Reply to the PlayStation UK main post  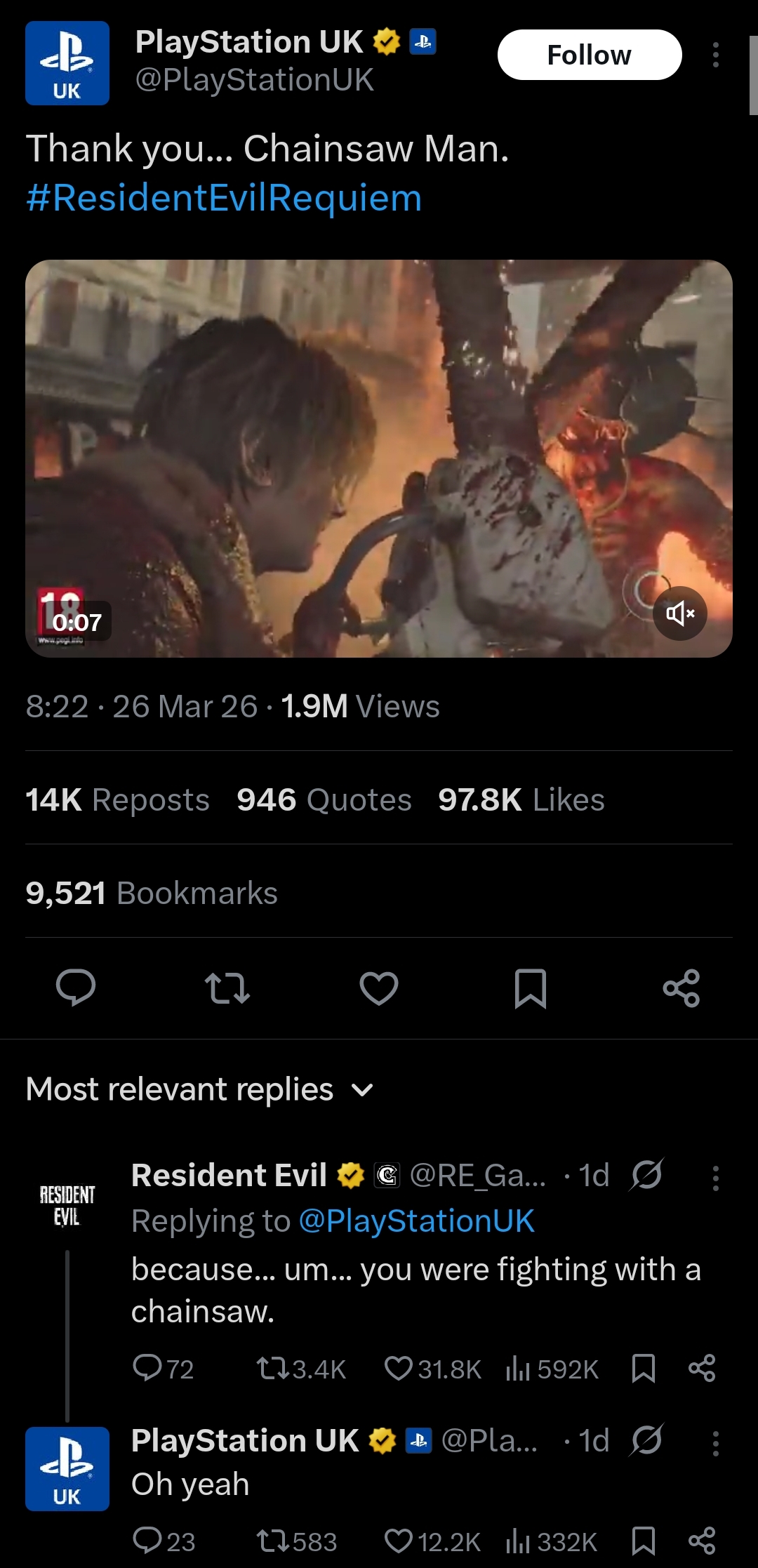point(76,988)
